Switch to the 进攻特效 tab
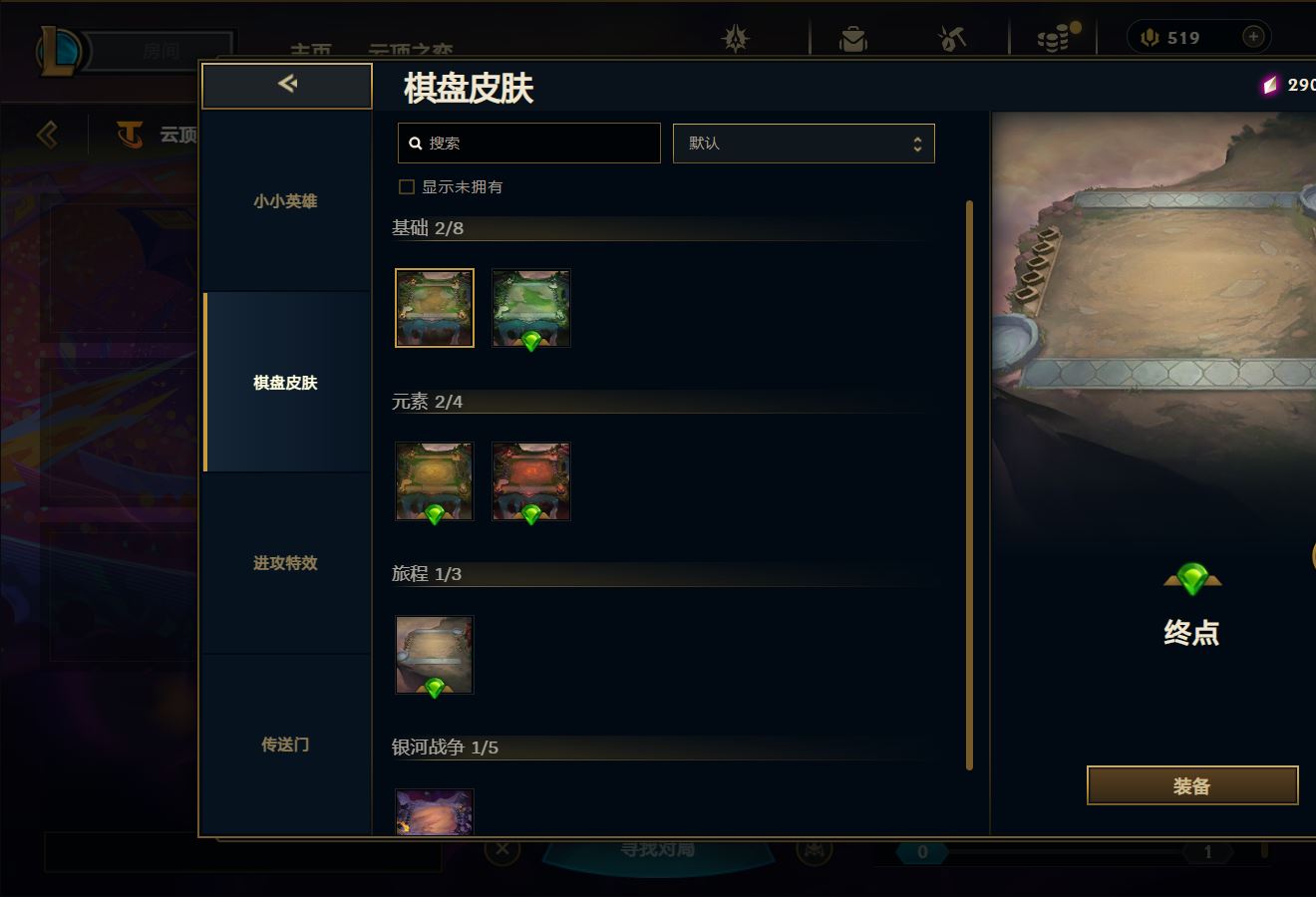This screenshot has height=897, width=1316. (286, 563)
